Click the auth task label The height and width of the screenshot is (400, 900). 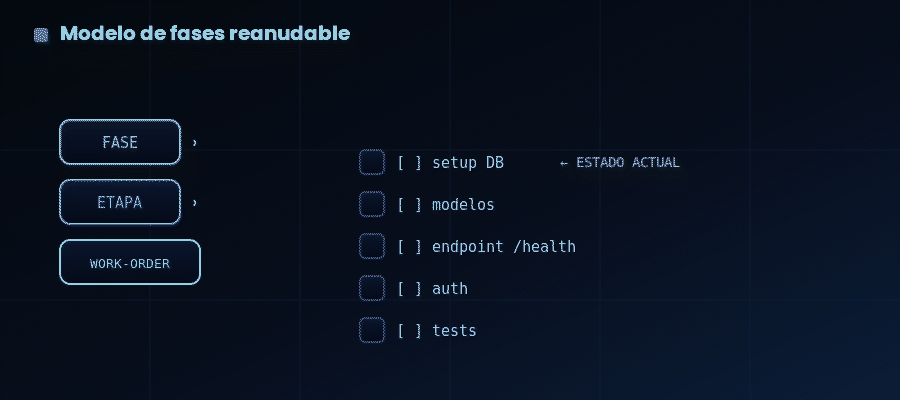[x=450, y=288]
